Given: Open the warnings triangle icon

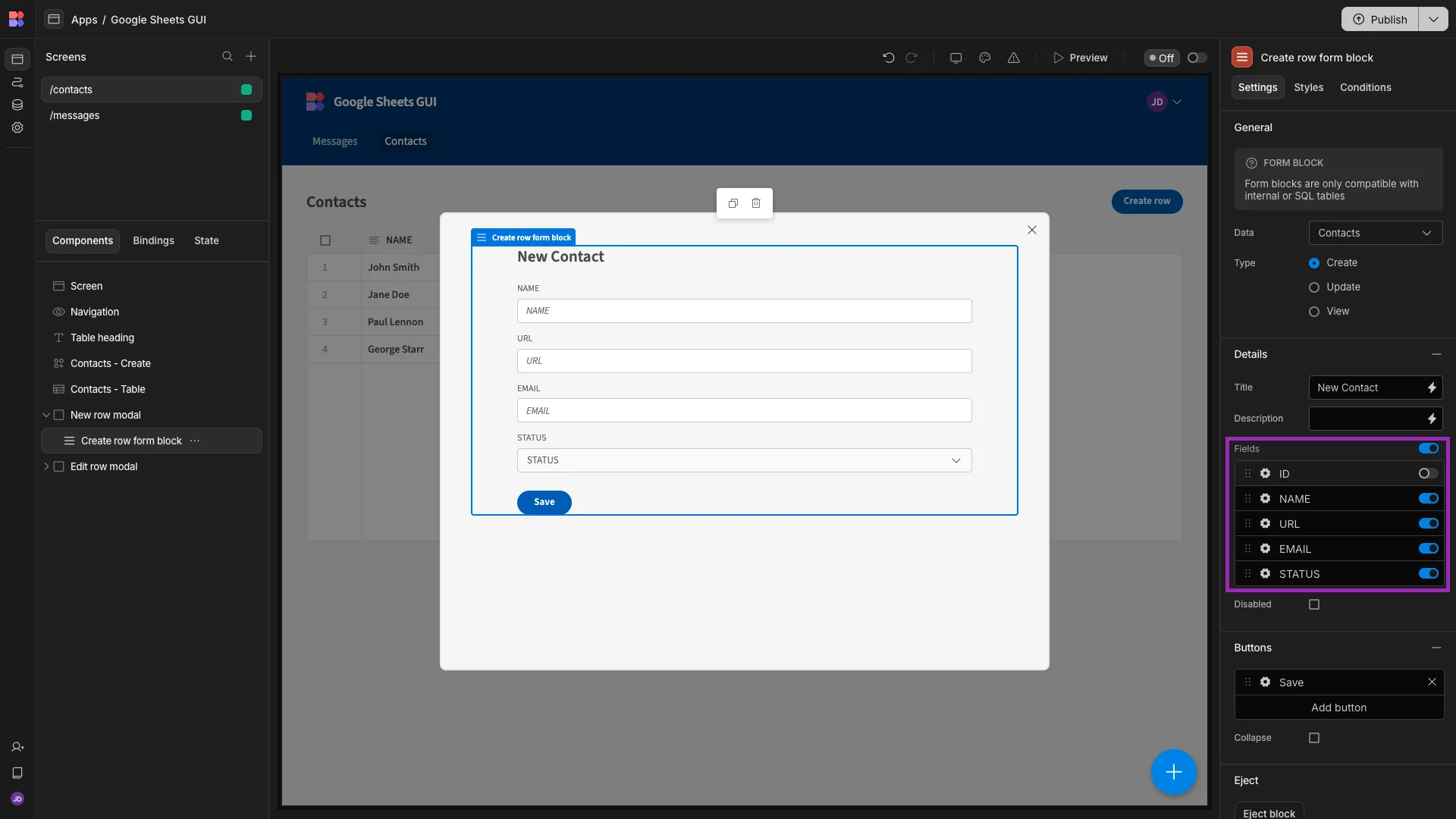Looking at the screenshot, I should point(1013,58).
